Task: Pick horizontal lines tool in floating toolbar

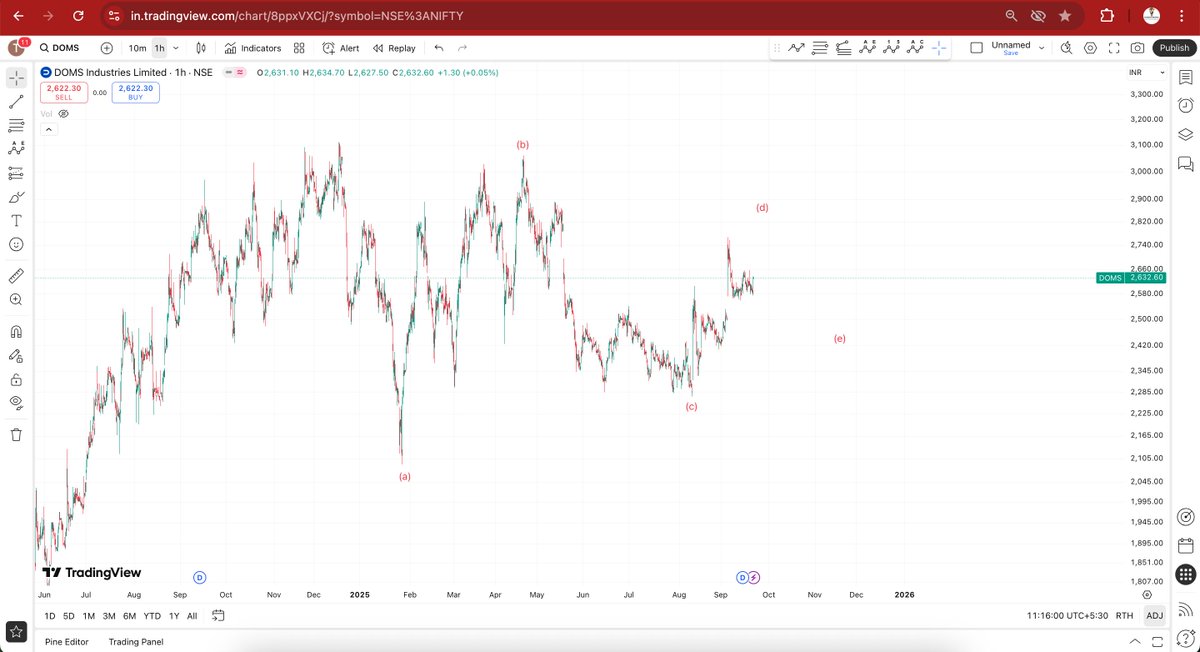Action: 820,48
